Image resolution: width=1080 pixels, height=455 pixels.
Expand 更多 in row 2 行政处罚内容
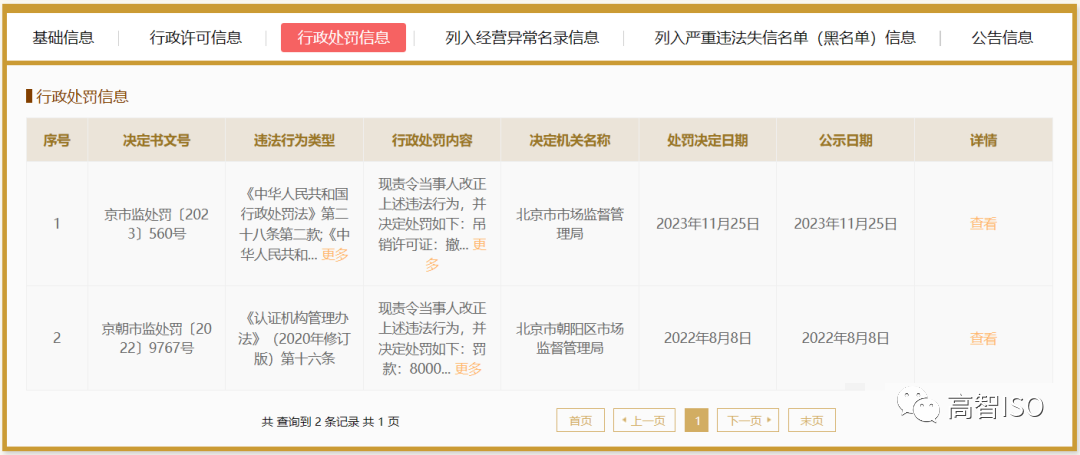pyautogui.click(x=468, y=369)
